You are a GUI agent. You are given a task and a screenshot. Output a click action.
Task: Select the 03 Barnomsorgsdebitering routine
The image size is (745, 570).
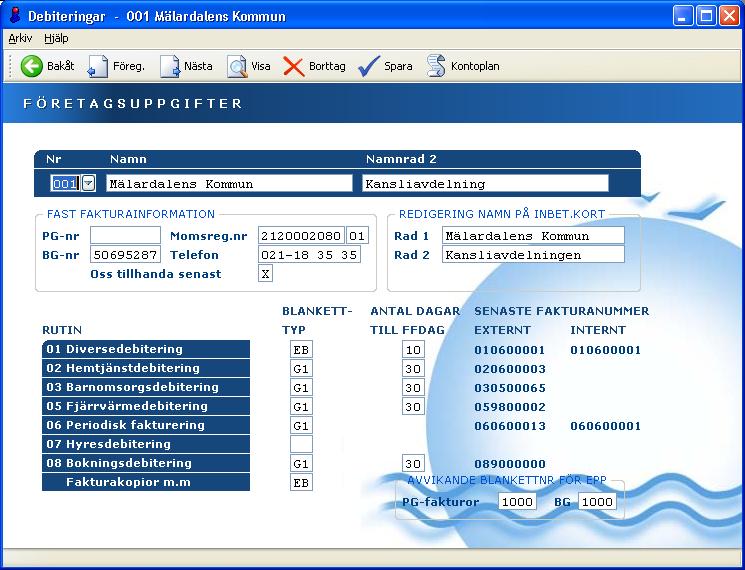tap(146, 387)
